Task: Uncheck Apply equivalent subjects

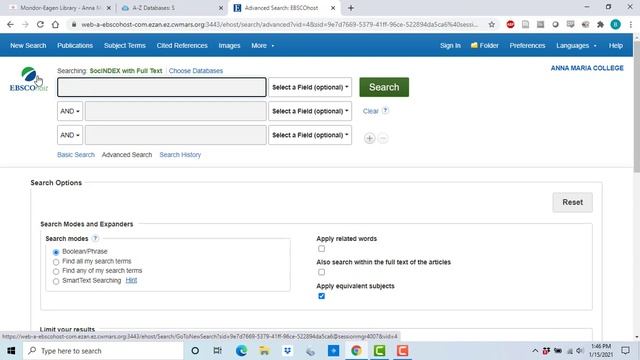Action: (322, 296)
